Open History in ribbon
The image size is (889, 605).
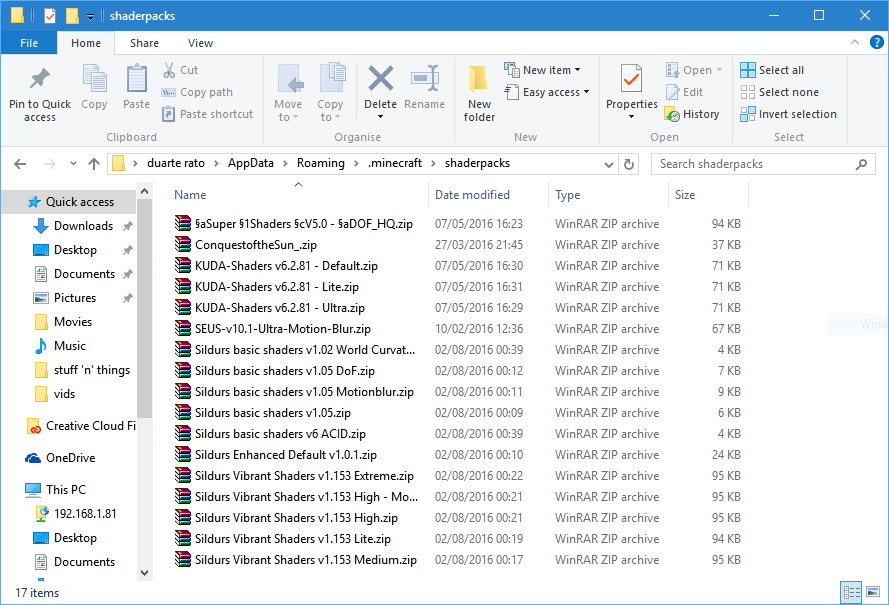[x=692, y=115]
